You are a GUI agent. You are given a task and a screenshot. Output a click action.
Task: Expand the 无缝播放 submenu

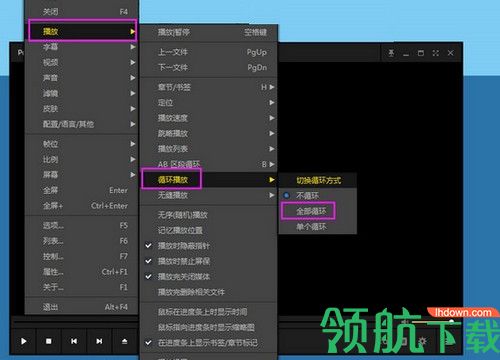coord(209,195)
